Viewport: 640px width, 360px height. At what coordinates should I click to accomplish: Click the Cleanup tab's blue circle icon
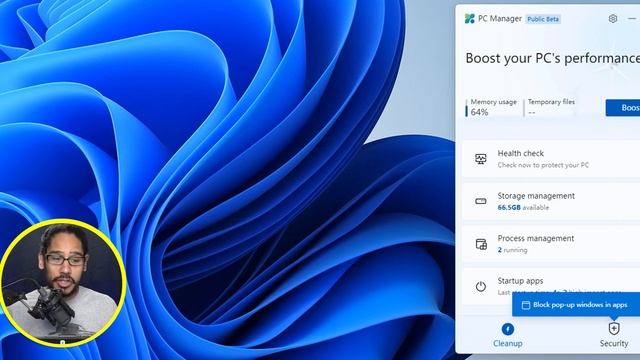pyautogui.click(x=508, y=329)
